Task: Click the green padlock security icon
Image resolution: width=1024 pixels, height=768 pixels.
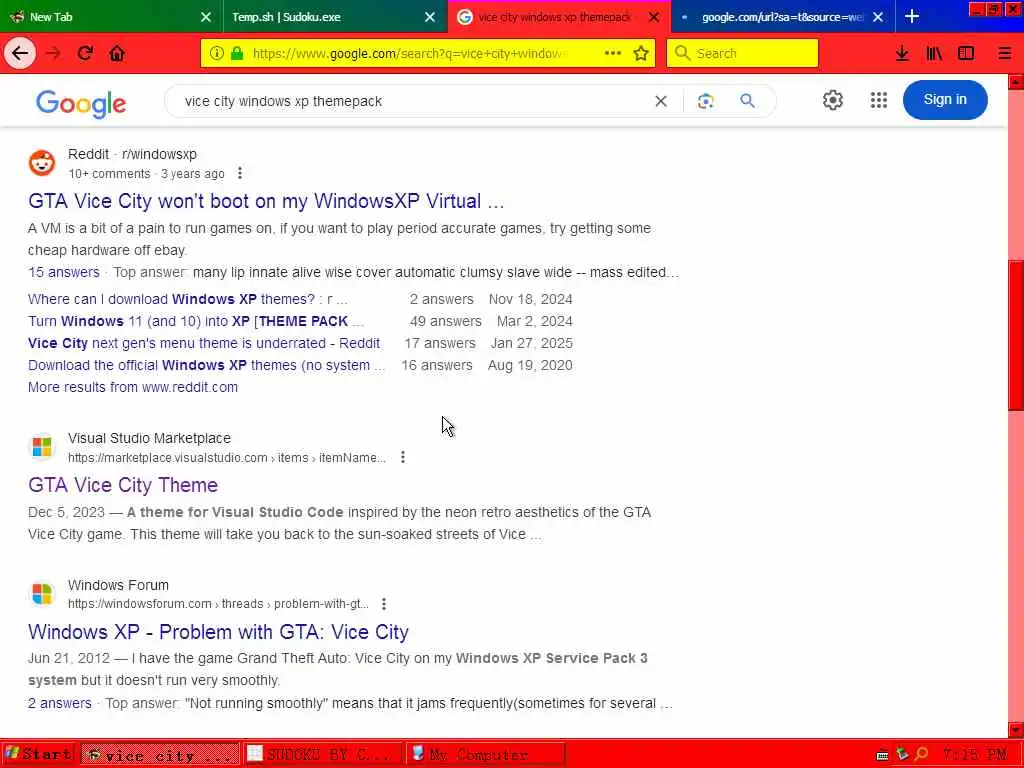Action: click(237, 53)
